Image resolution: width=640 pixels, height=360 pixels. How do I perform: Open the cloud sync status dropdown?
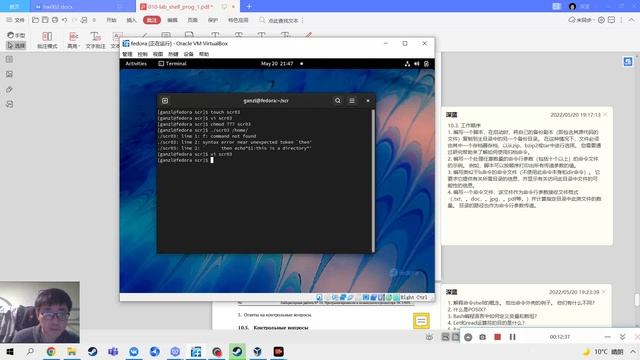click(x=582, y=20)
